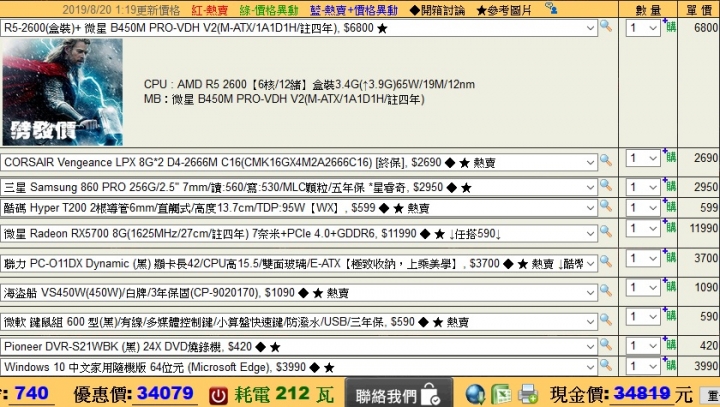
Task: Change quantity for the Microsoft keyboard-mouse row
Action: coord(643,317)
